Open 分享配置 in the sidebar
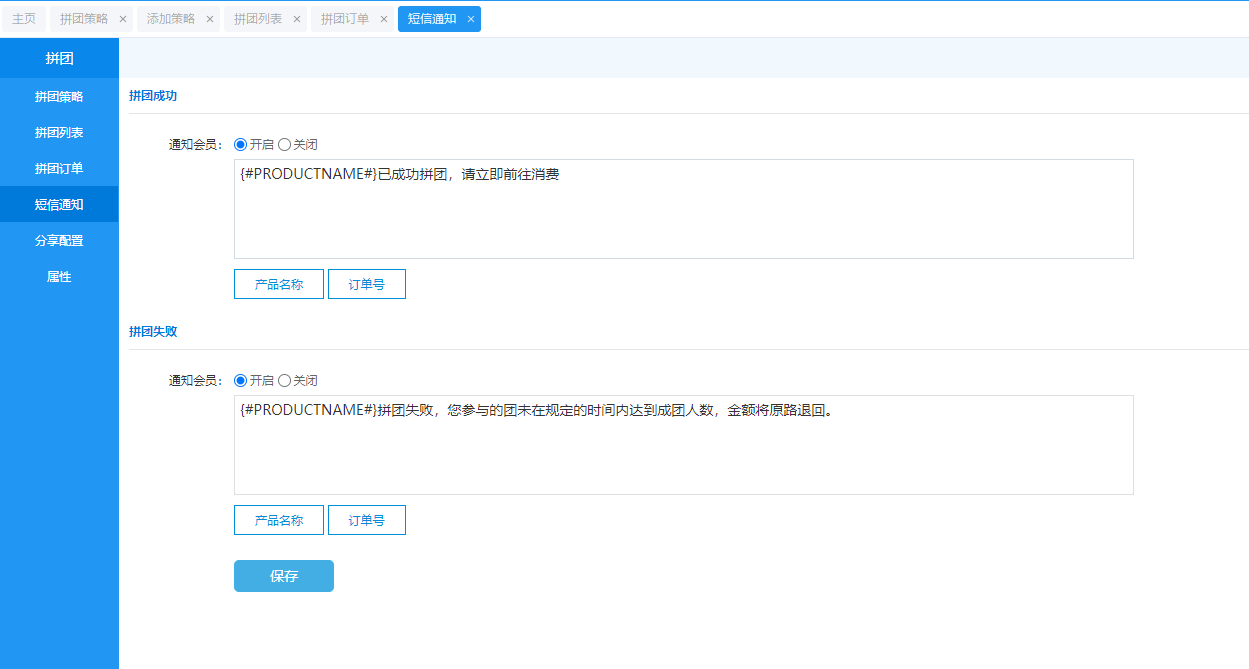Screen dimensions: 1249x669 [59, 241]
